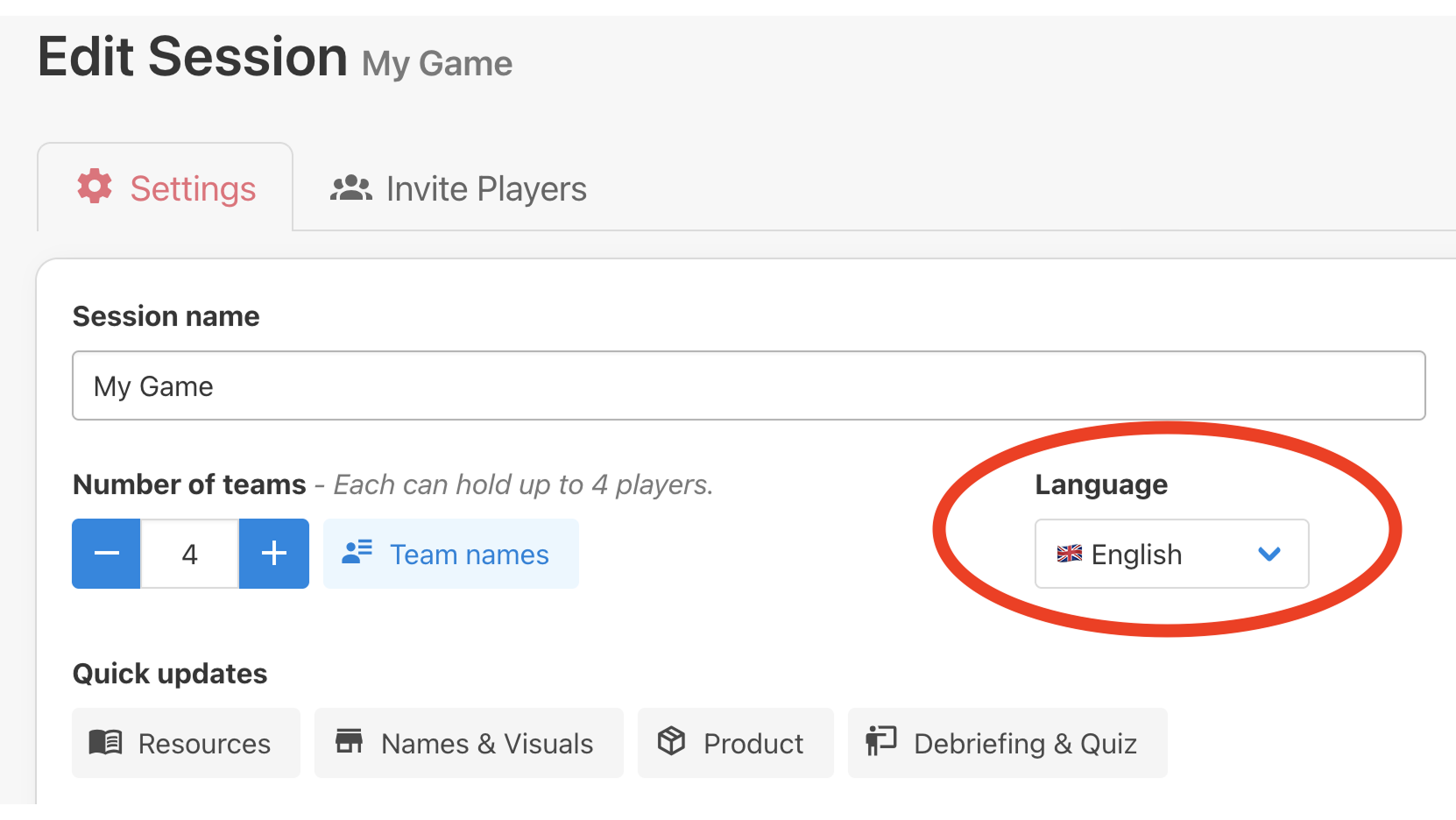The width and height of the screenshot is (1456, 820).
Task: Open Names & Visuals quick update
Action: 469,743
